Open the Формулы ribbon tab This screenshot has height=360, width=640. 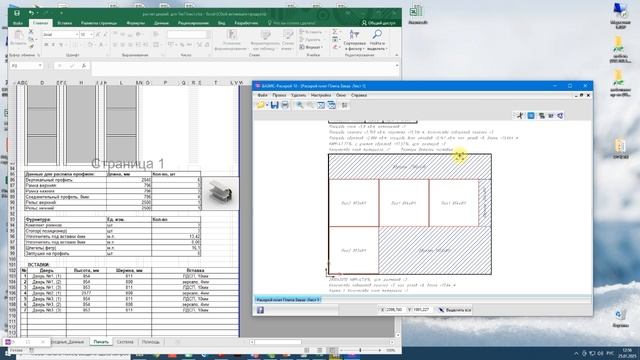[x=136, y=23]
